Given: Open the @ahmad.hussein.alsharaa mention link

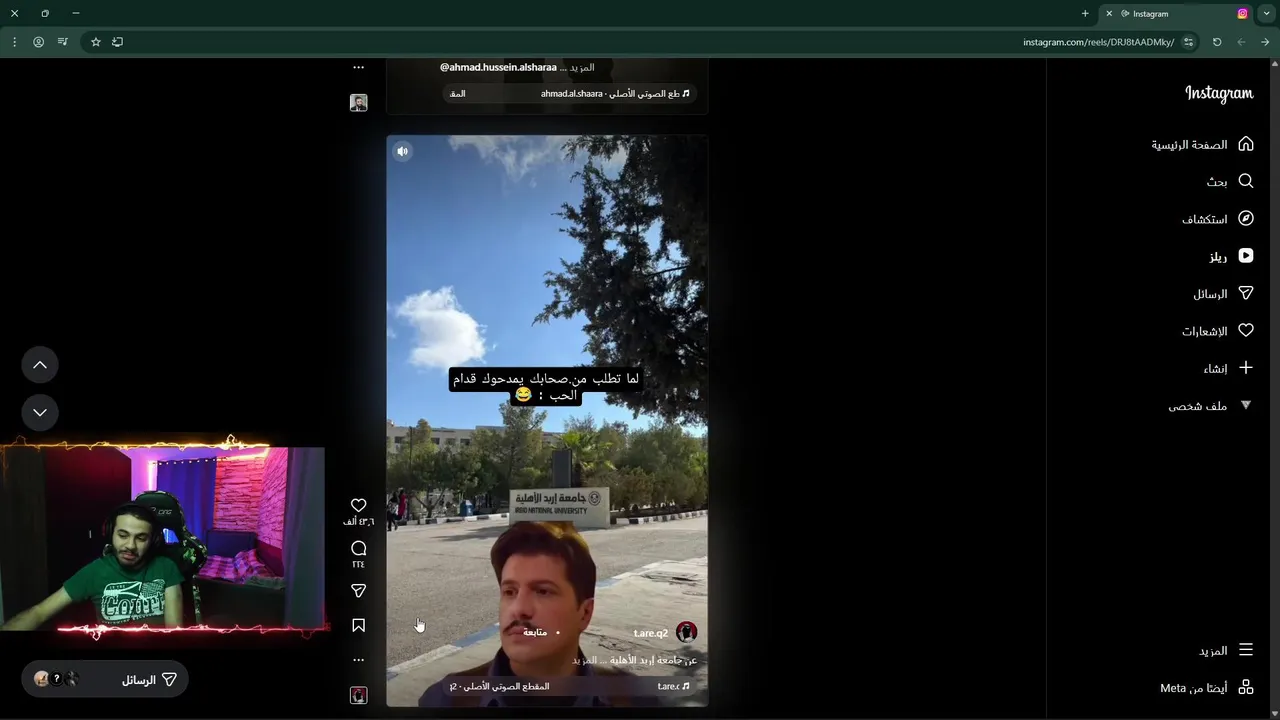Looking at the screenshot, I should [x=498, y=67].
